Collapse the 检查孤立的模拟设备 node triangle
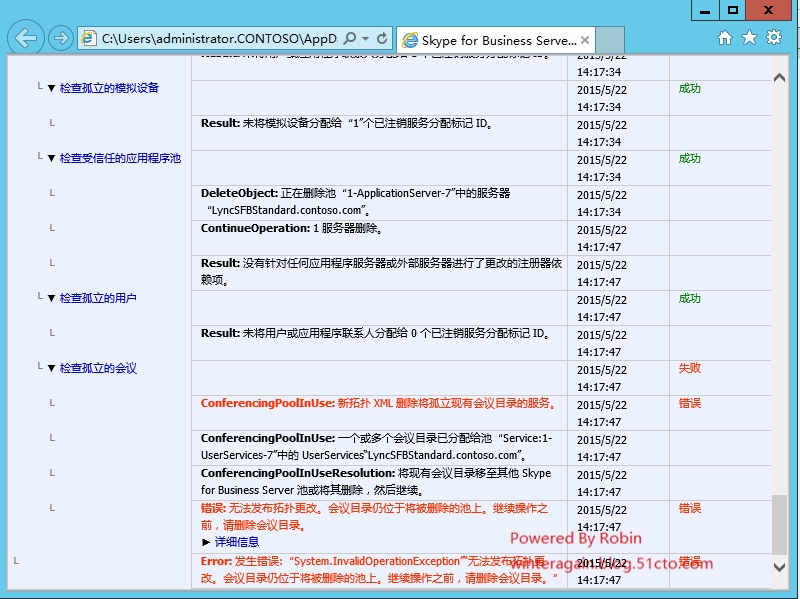 click(x=51, y=88)
